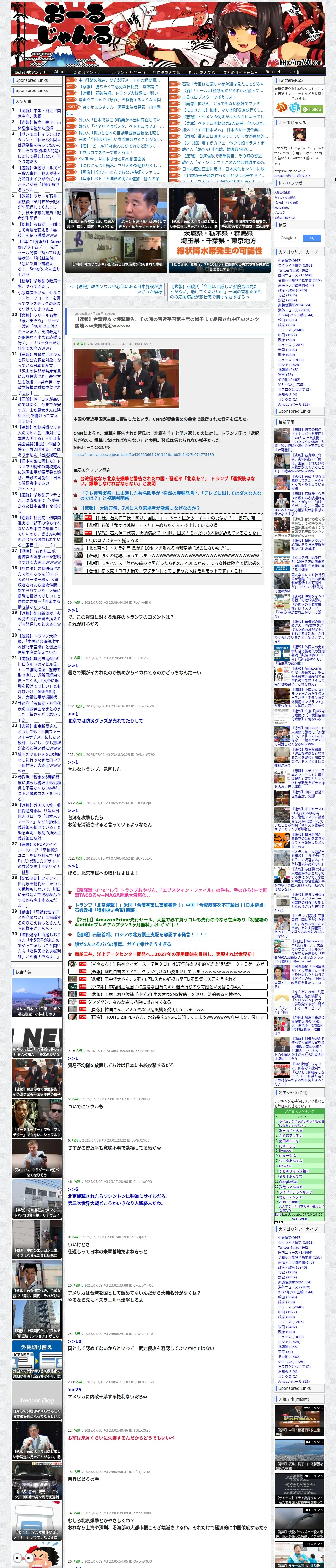The image size is (336, 1568).
Task: Open image thumbnail labeled 228コメント
Action: coord(299,1421)
